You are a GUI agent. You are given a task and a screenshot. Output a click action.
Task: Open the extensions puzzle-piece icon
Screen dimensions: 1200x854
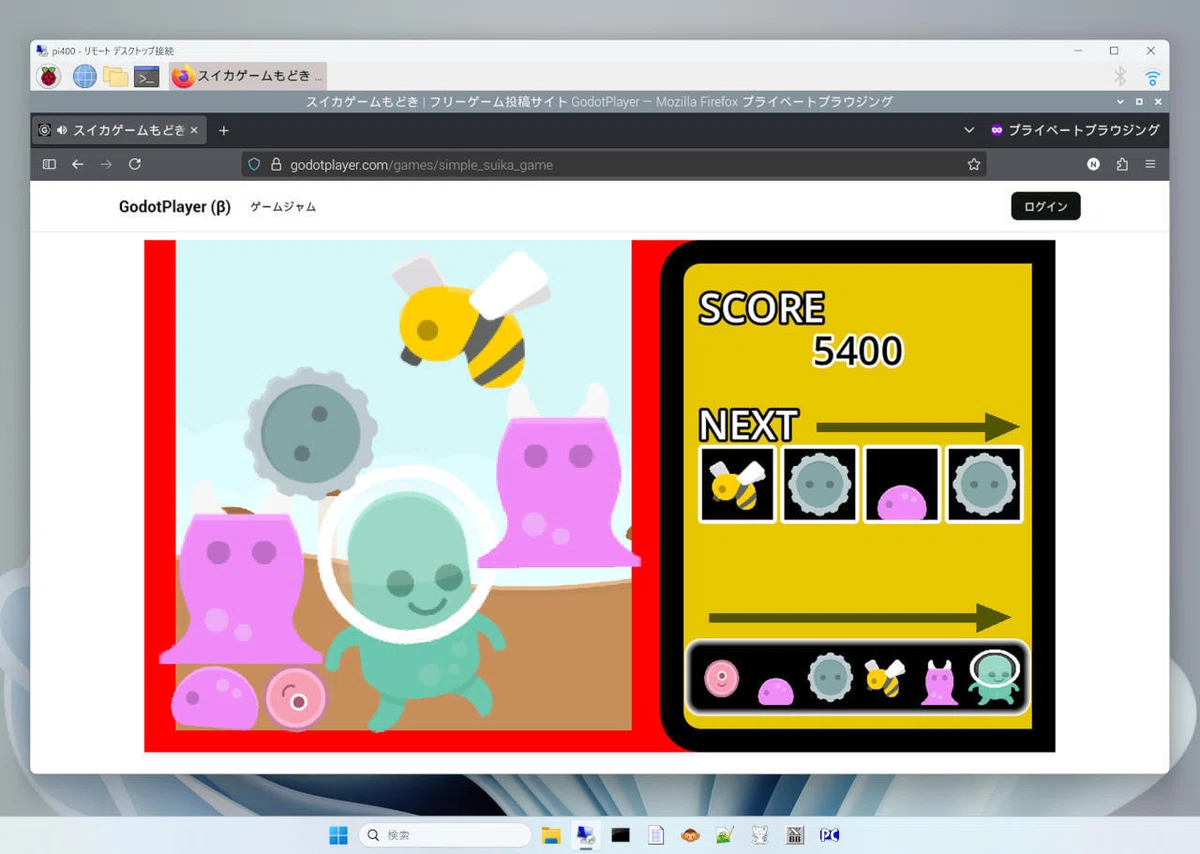click(x=1122, y=164)
